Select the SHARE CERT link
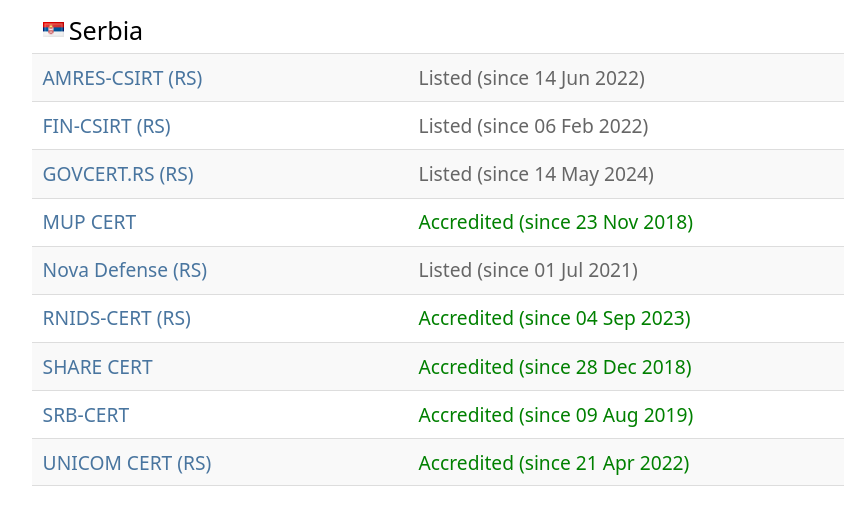Image resolution: width=858 pixels, height=506 pixels. click(97, 367)
